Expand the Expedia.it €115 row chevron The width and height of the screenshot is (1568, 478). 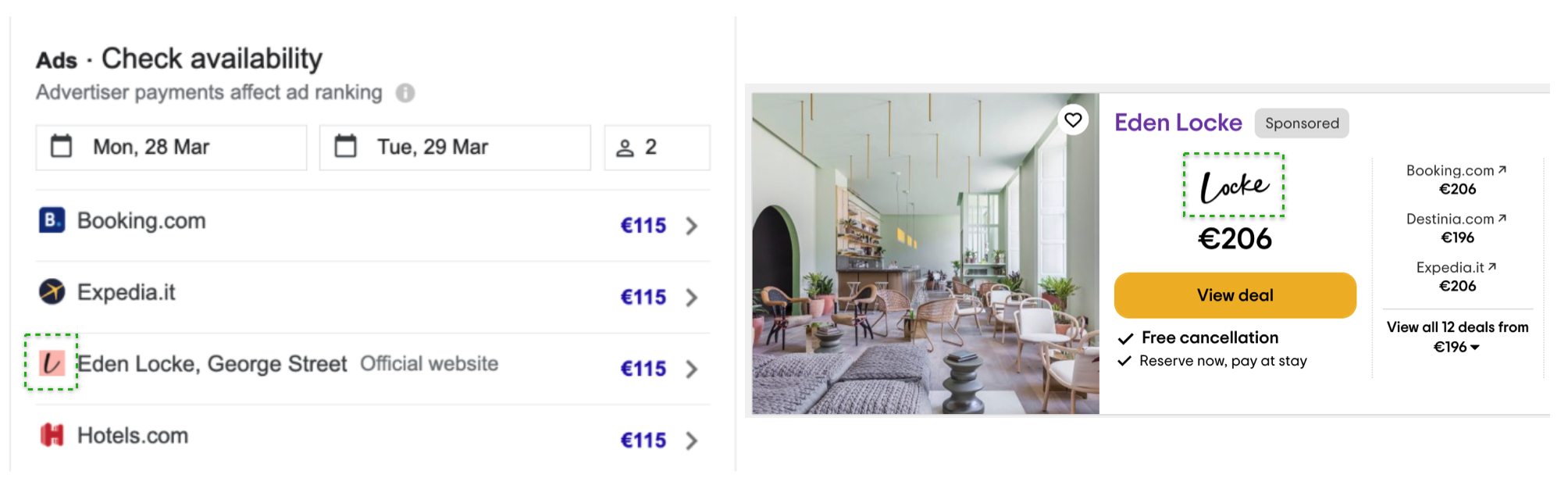pos(691,298)
